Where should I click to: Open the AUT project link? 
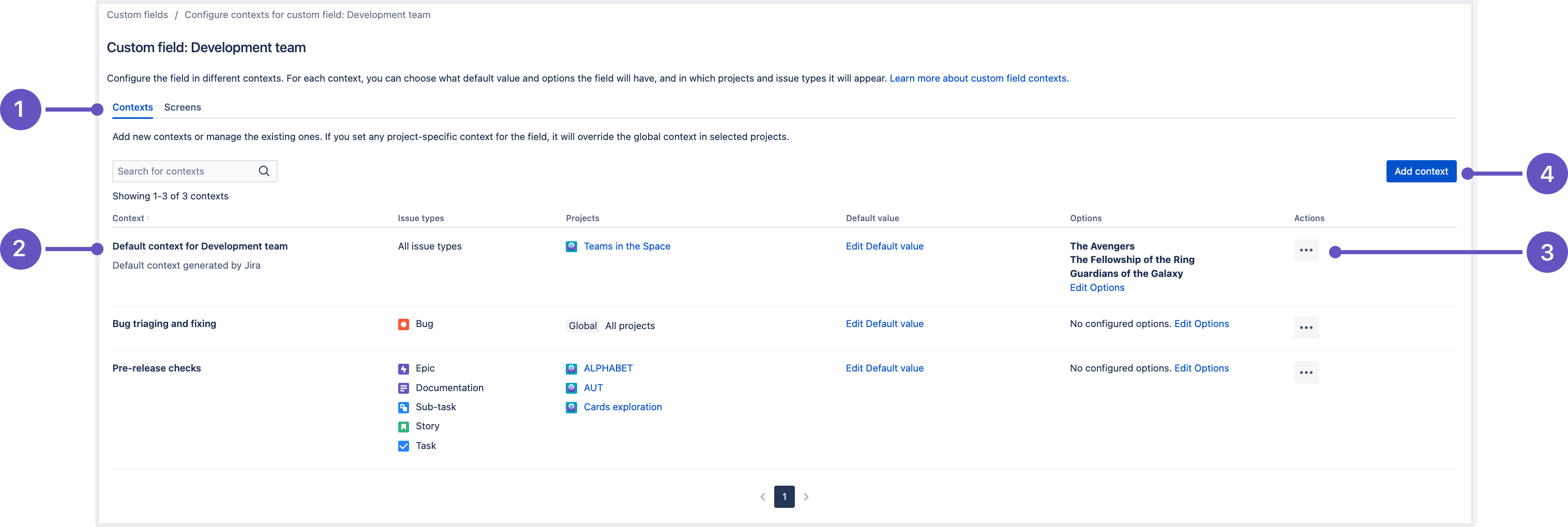pos(593,388)
